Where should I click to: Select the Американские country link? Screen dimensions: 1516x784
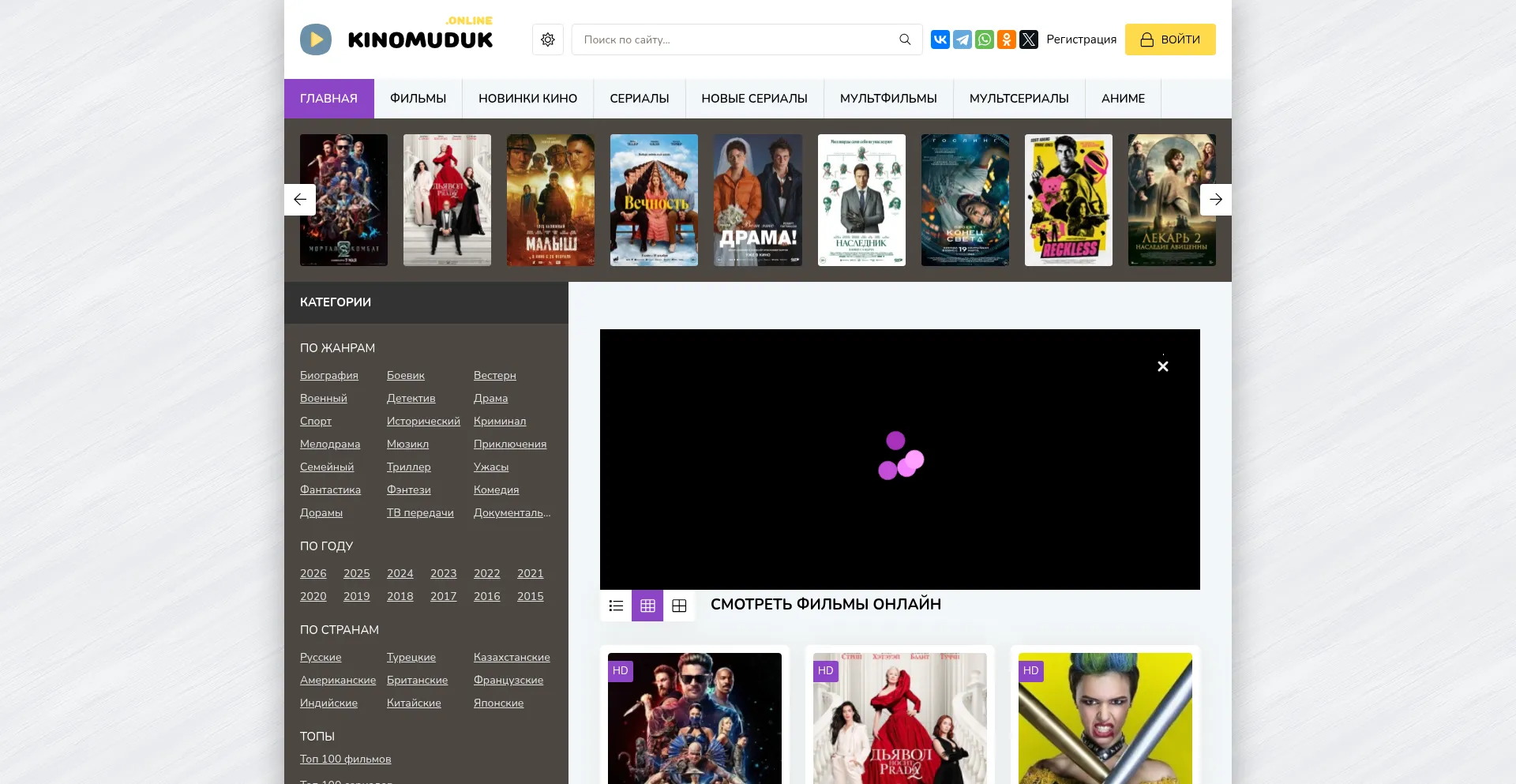[338, 680]
